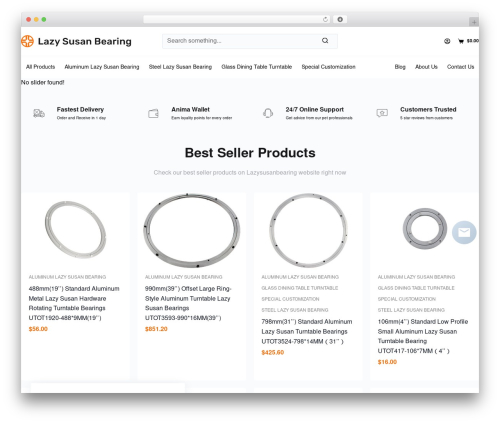The width and height of the screenshot is (500, 423).
Task: Click the 24/7 Online Support heading text
Action: coord(314,109)
